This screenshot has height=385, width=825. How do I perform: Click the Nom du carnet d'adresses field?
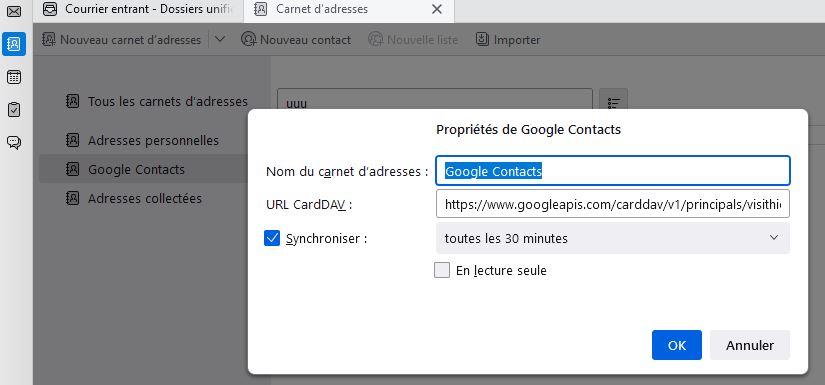(x=613, y=171)
